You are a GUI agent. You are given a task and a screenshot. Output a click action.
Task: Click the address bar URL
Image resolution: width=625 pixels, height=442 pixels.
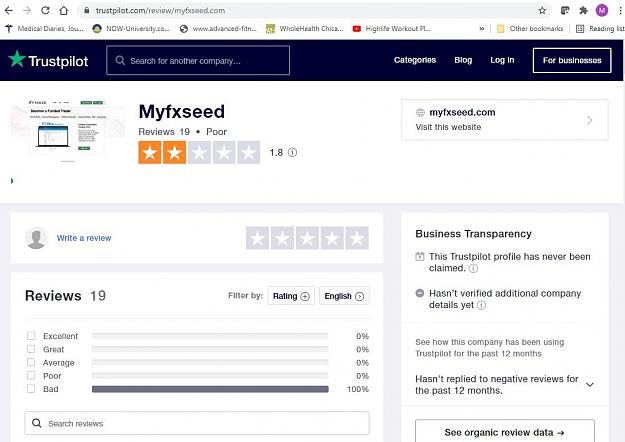click(x=160, y=11)
